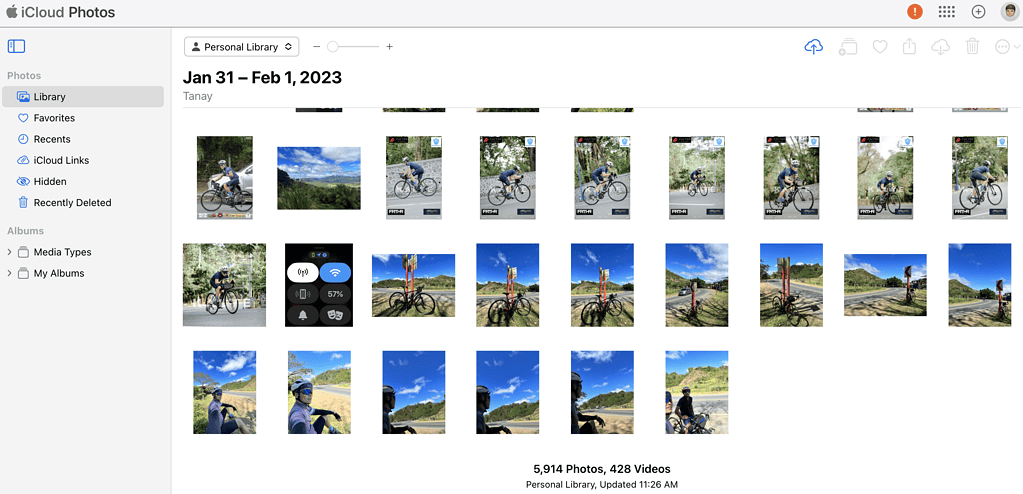The height and width of the screenshot is (494, 1023).
Task: Click the orange alert notification icon
Action: coord(915,11)
